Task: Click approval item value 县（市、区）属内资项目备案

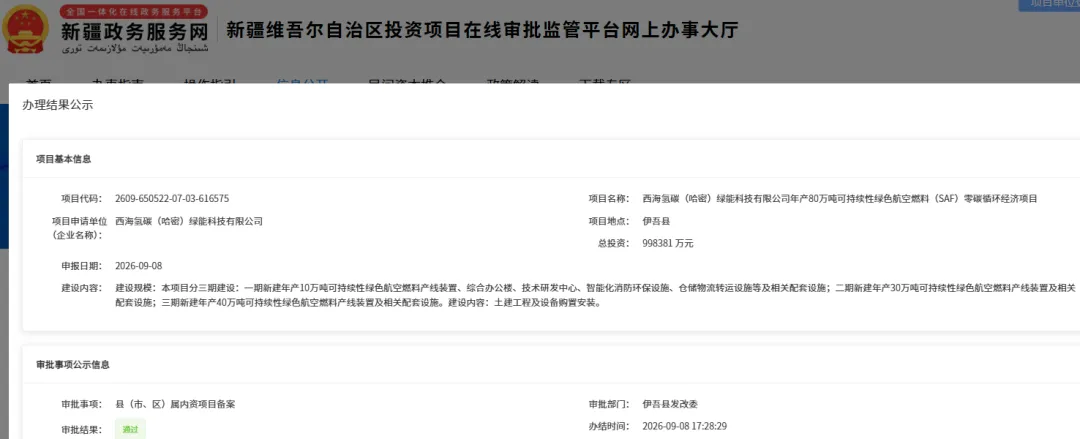Action: coord(176,404)
